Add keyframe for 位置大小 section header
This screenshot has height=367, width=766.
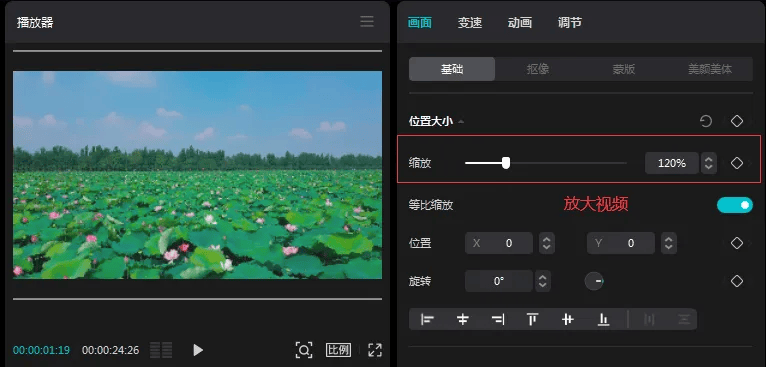(737, 121)
